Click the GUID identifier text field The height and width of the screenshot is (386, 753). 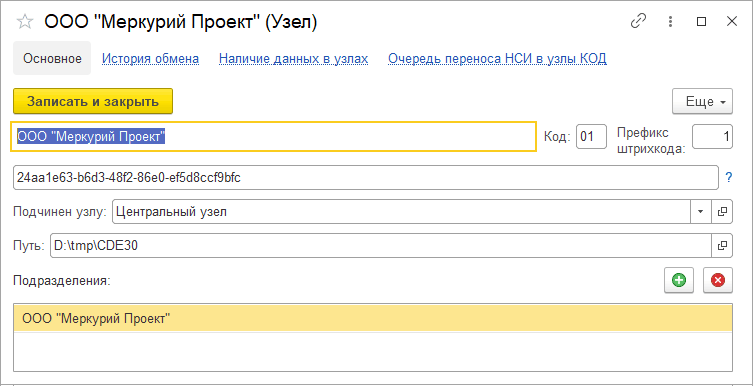tap(365, 178)
